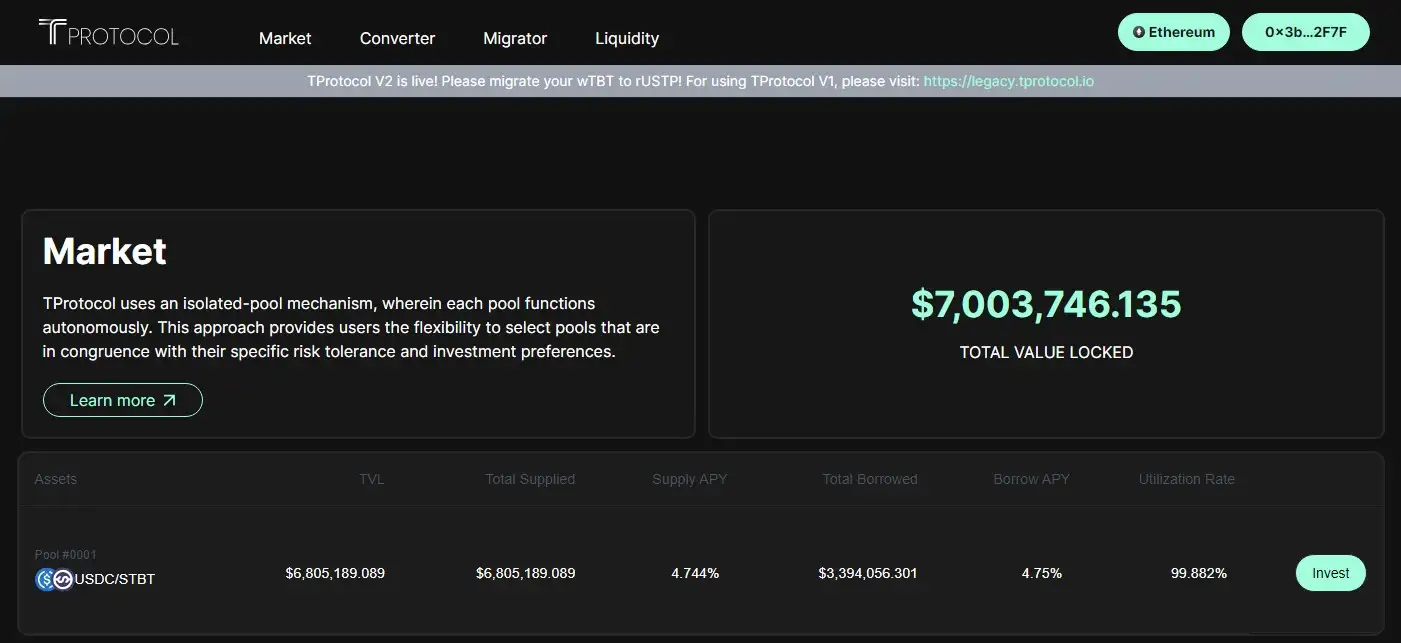Open the Ethereum network selector
This screenshot has height=643, width=1401.
(x=1174, y=32)
